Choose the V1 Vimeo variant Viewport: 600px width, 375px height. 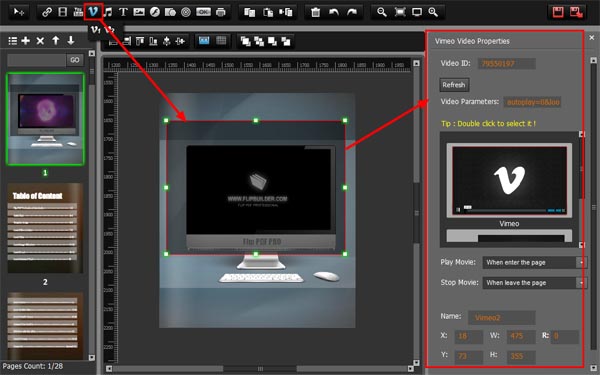tap(96, 30)
